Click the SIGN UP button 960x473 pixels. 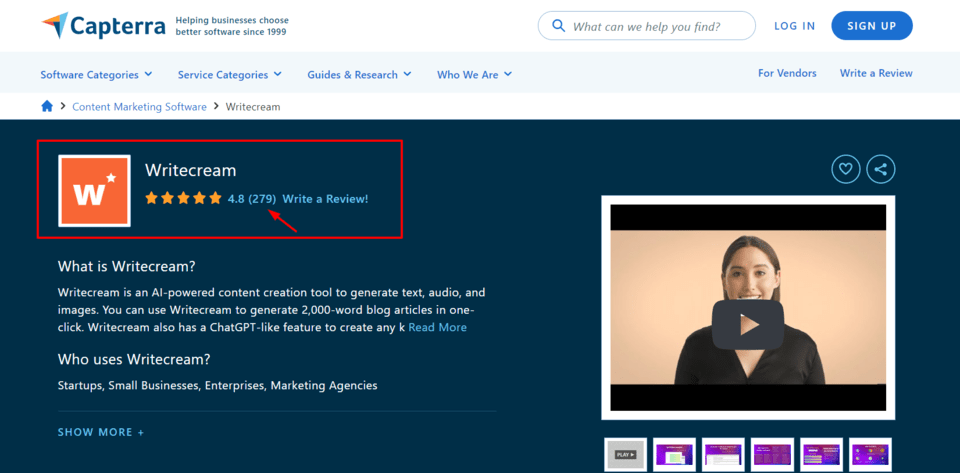point(871,26)
